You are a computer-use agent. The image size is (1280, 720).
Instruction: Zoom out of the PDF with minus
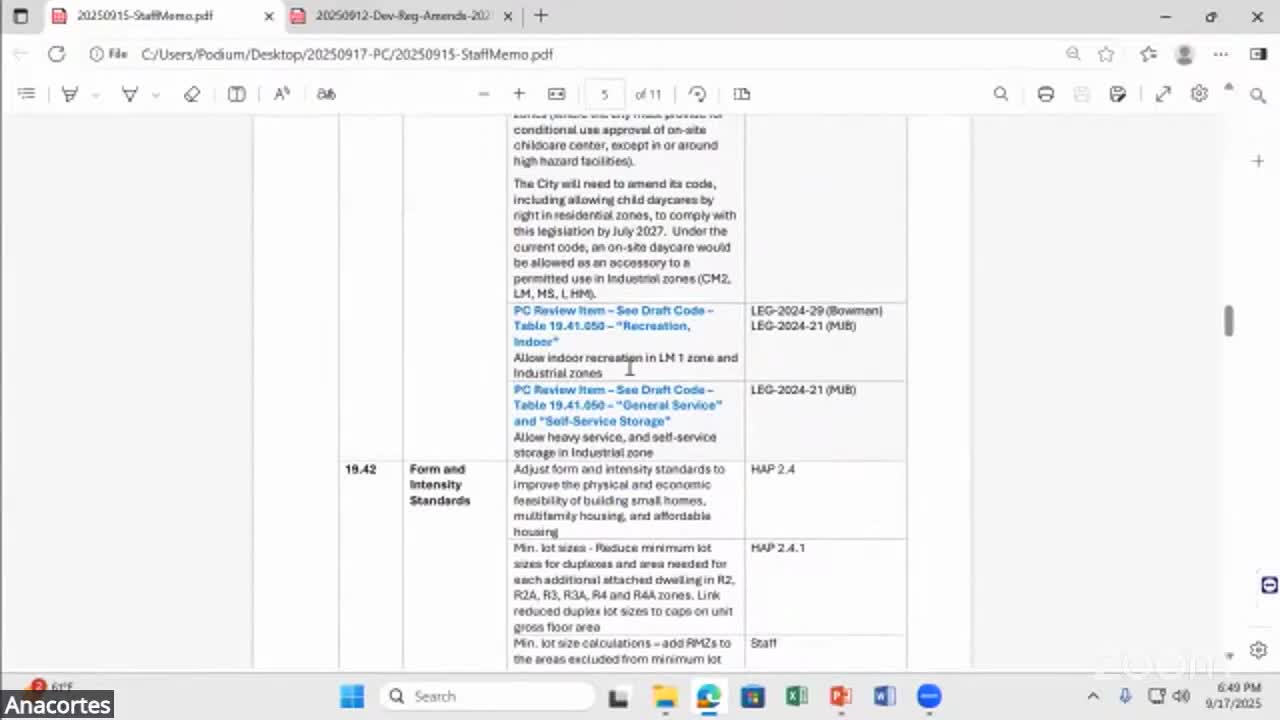[484, 94]
